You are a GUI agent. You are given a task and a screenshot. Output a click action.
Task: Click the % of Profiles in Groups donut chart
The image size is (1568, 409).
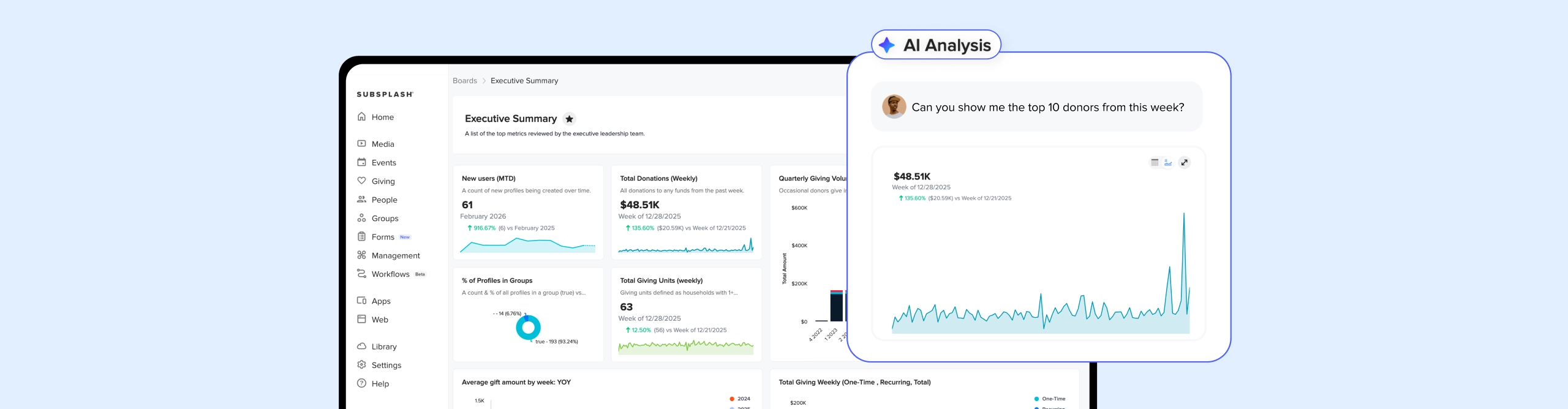(528, 328)
